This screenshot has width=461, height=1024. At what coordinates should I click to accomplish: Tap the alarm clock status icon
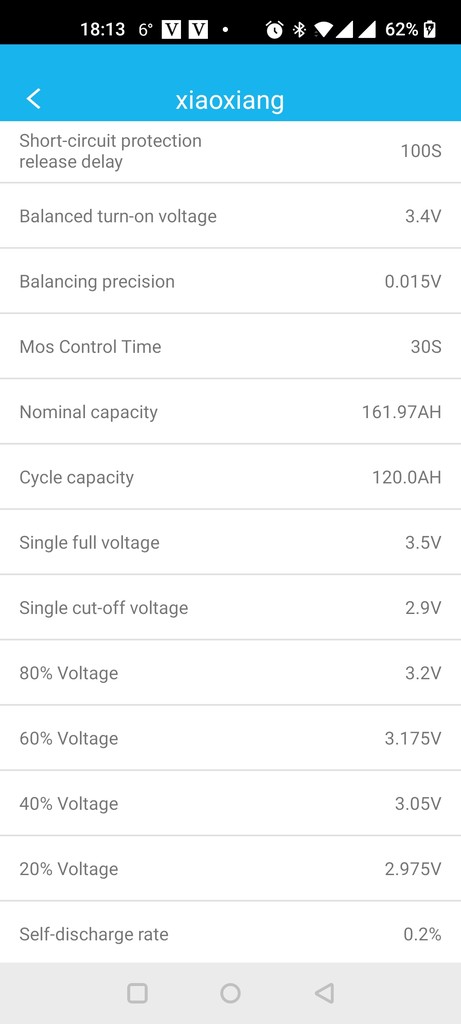(275, 29)
